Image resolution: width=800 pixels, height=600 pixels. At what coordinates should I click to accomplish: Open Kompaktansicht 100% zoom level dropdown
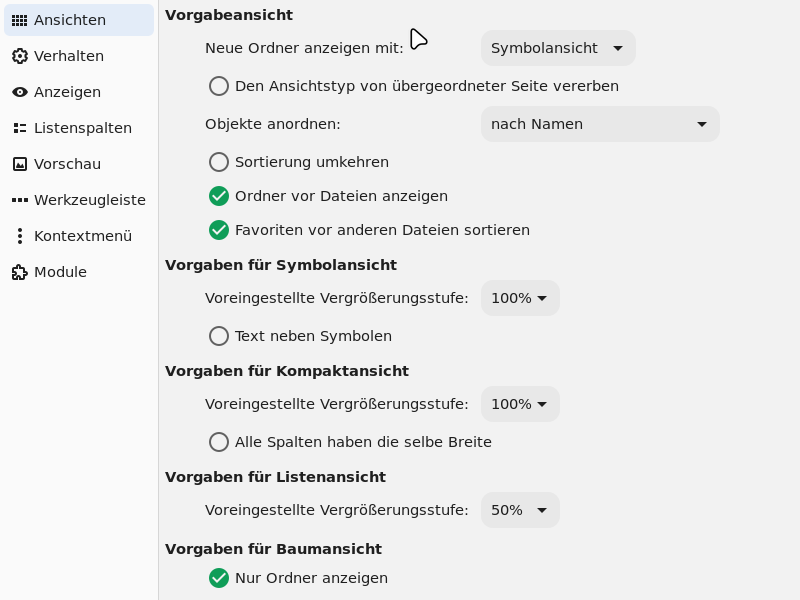(x=519, y=404)
